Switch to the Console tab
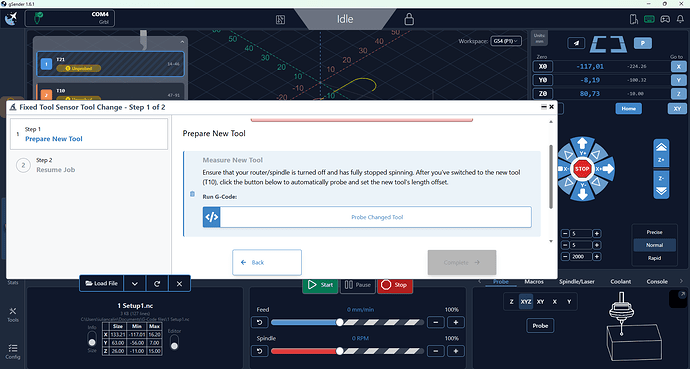 click(x=657, y=281)
